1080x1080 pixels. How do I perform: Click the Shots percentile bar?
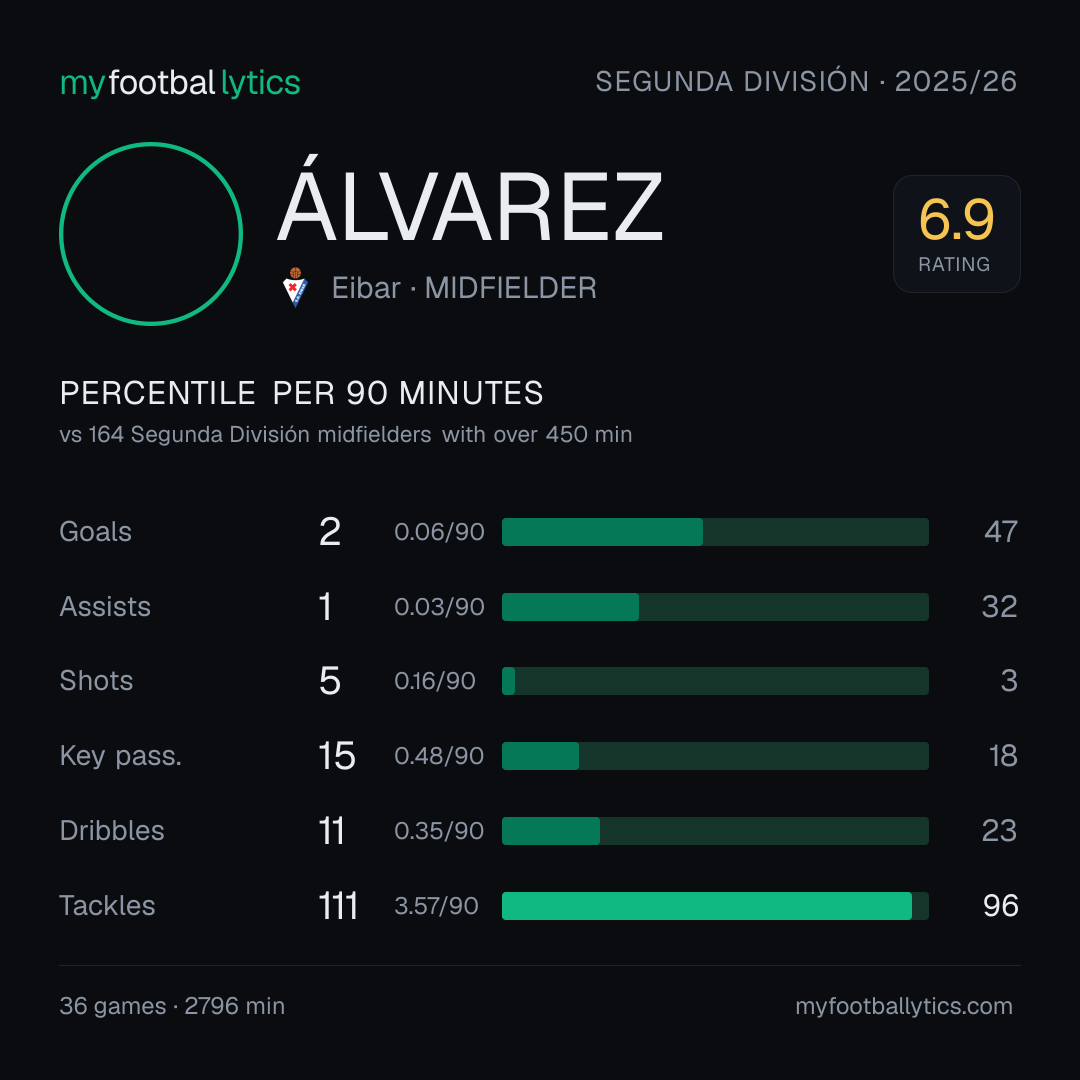pos(715,681)
